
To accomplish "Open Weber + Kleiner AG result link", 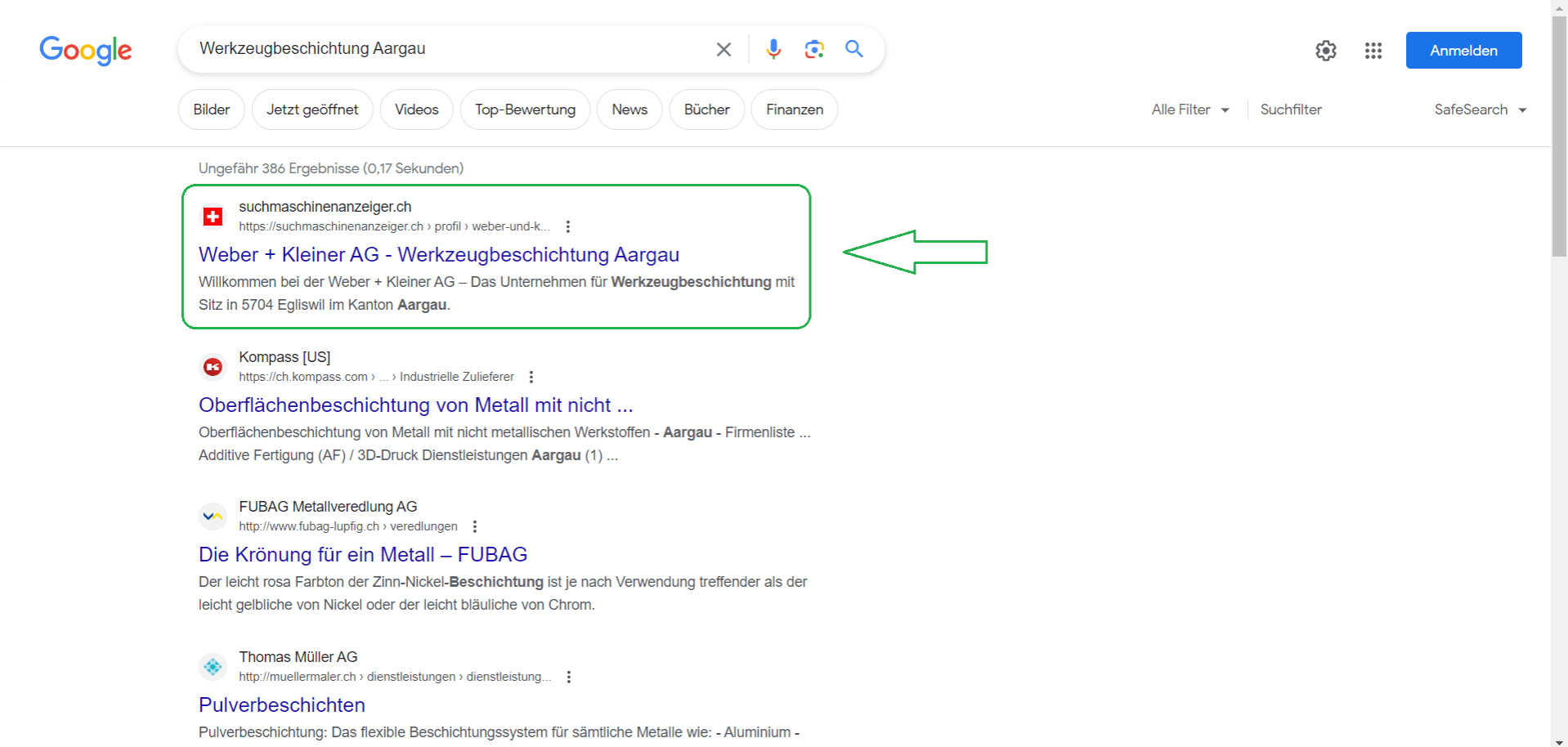I will (x=439, y=255).
